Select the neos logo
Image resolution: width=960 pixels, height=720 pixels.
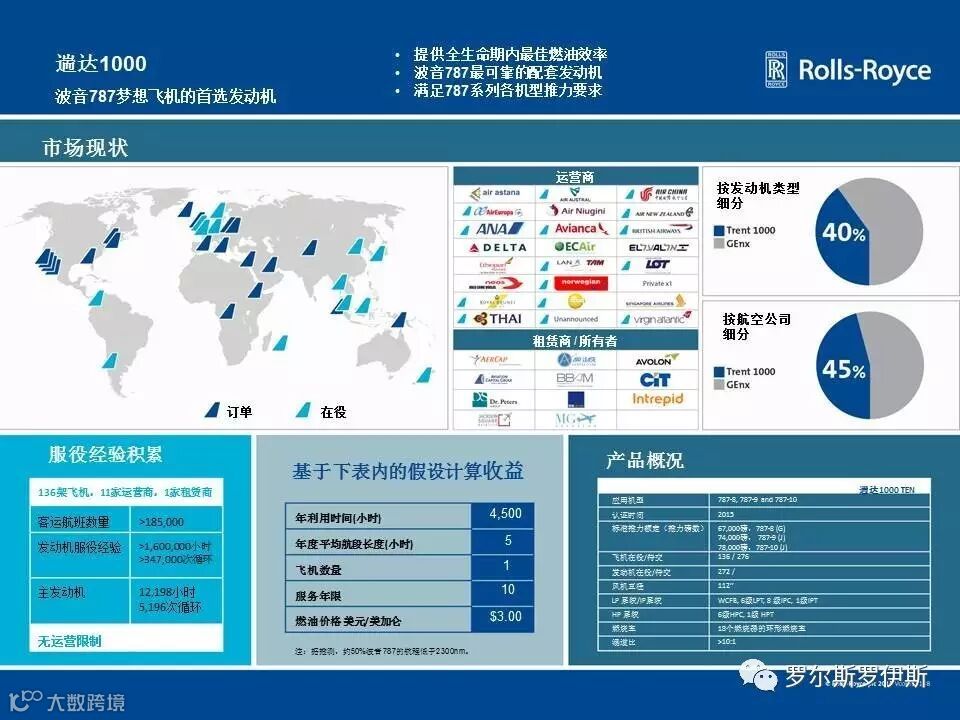tap(495, 283)
